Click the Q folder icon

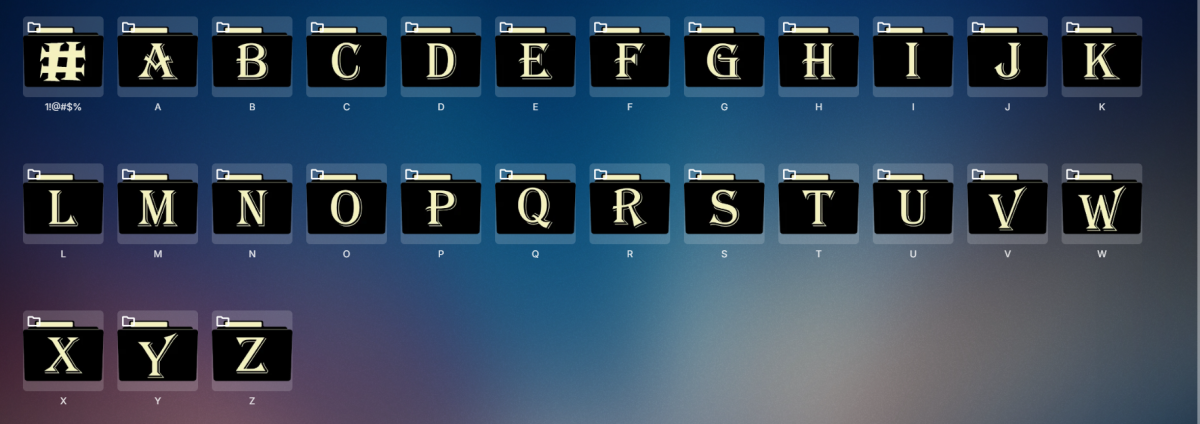pyautogui.click(x=536, y=204)
